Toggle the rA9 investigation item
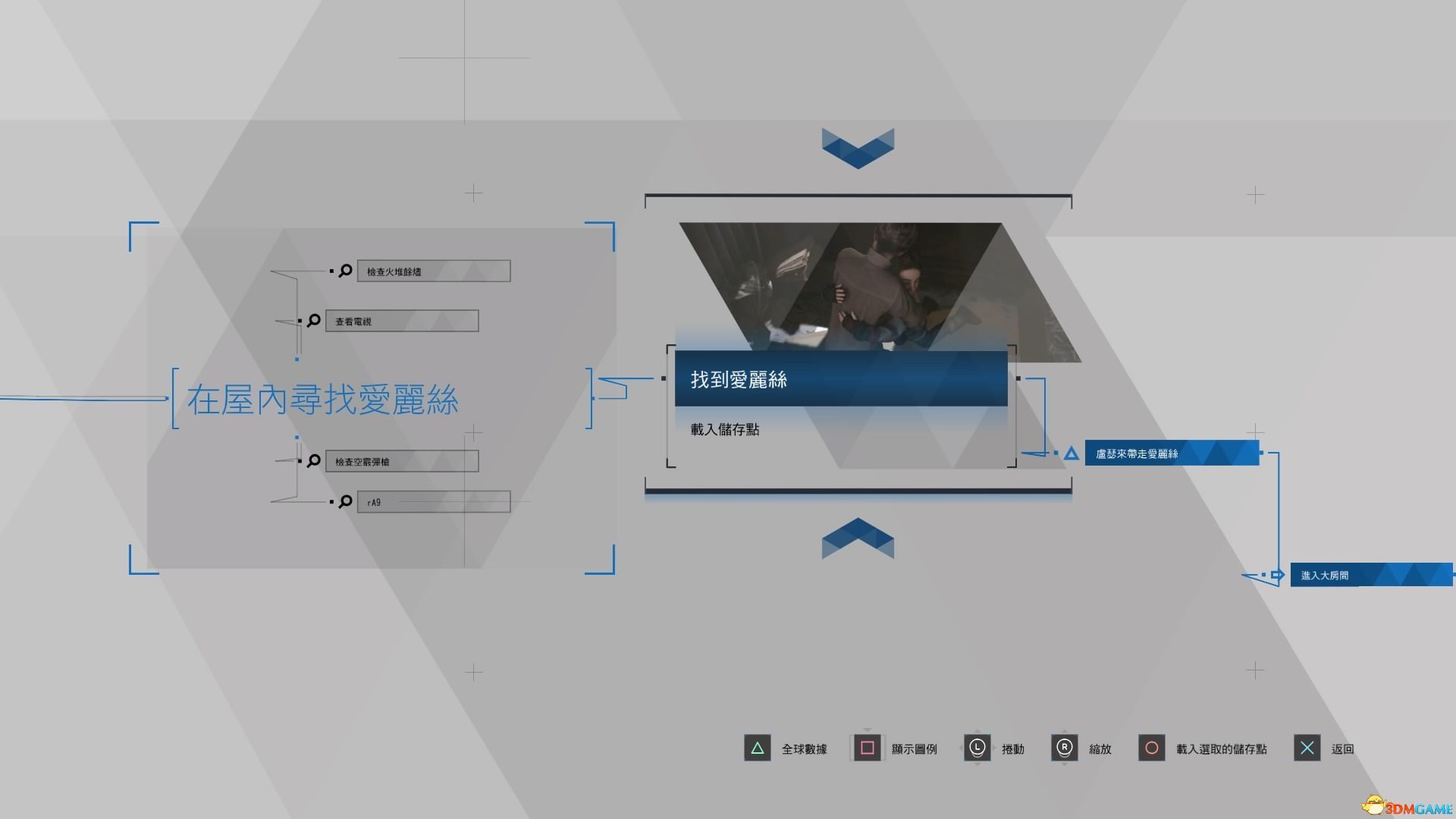Screen dimensions: 1456x819 coord(432,501)
